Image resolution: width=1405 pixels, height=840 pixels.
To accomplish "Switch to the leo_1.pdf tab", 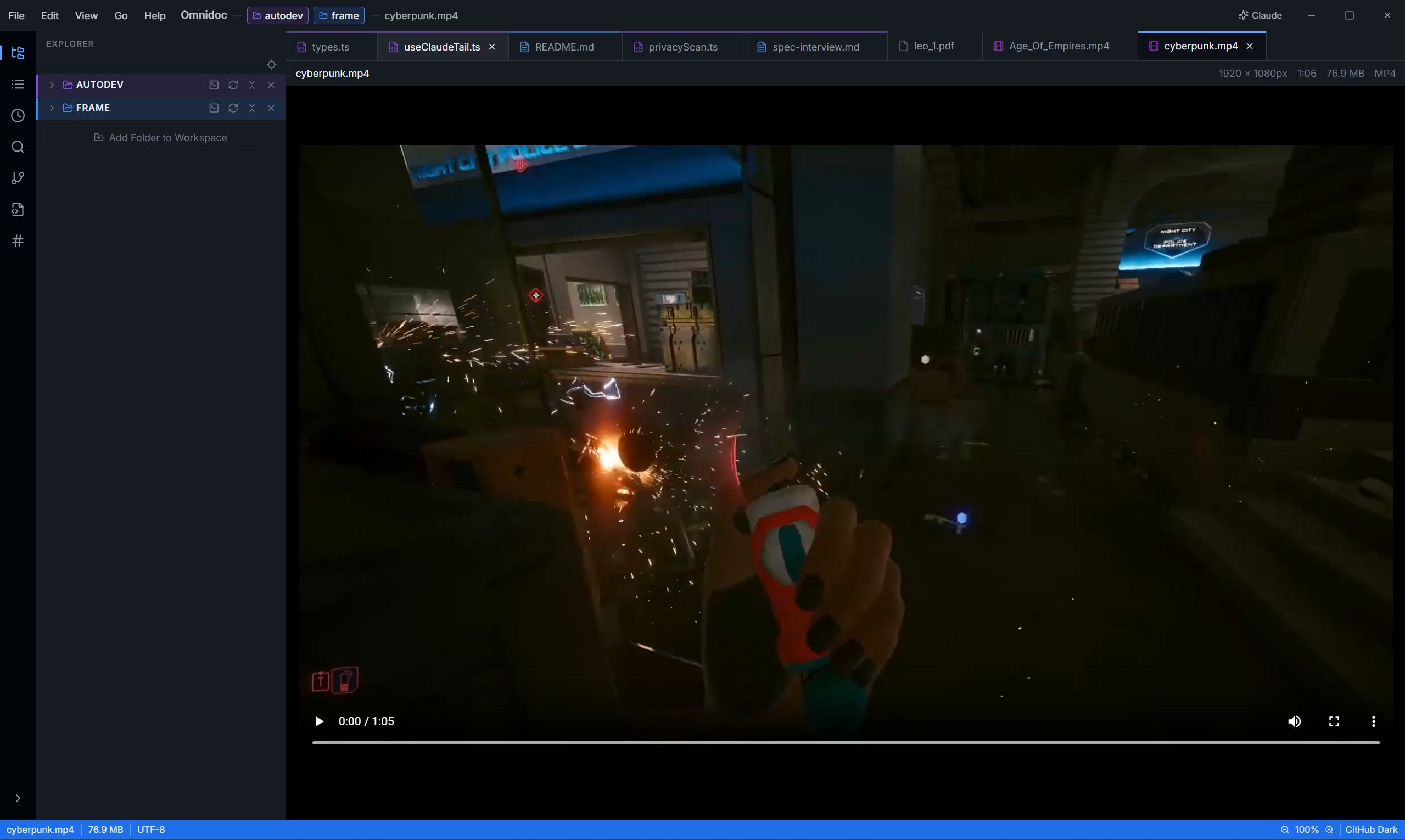I will pyautogui.click(x=934, y=46).
